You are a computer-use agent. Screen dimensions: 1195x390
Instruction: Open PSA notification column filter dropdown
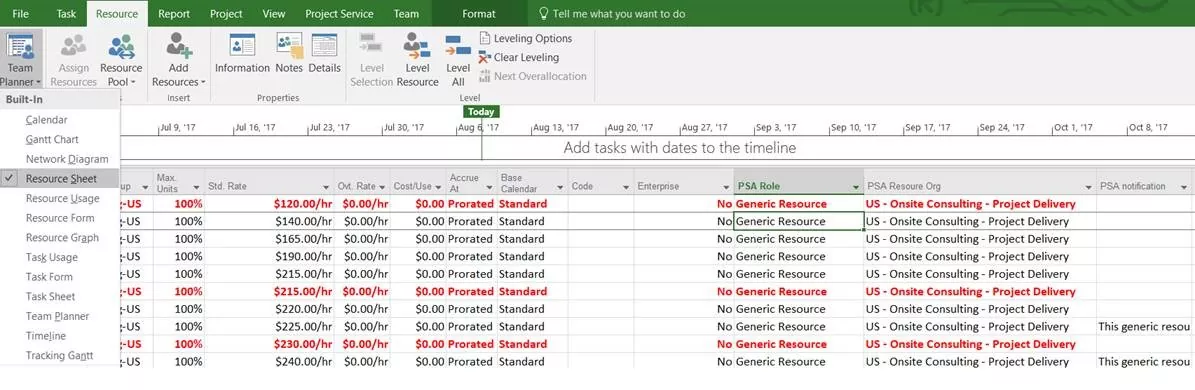click(1183, 187)
